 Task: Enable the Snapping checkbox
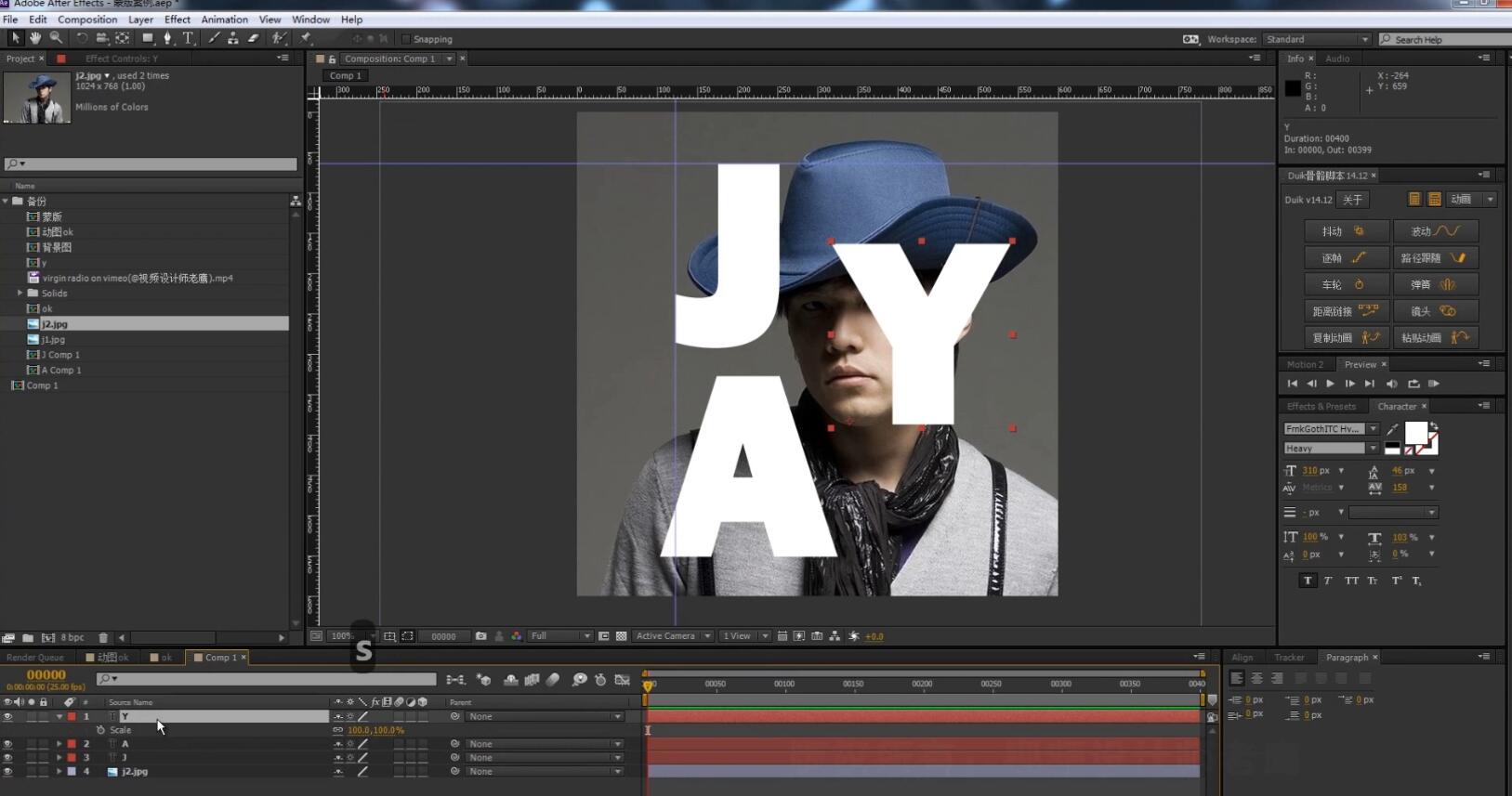pyautogui.click(x=406, y=39)
